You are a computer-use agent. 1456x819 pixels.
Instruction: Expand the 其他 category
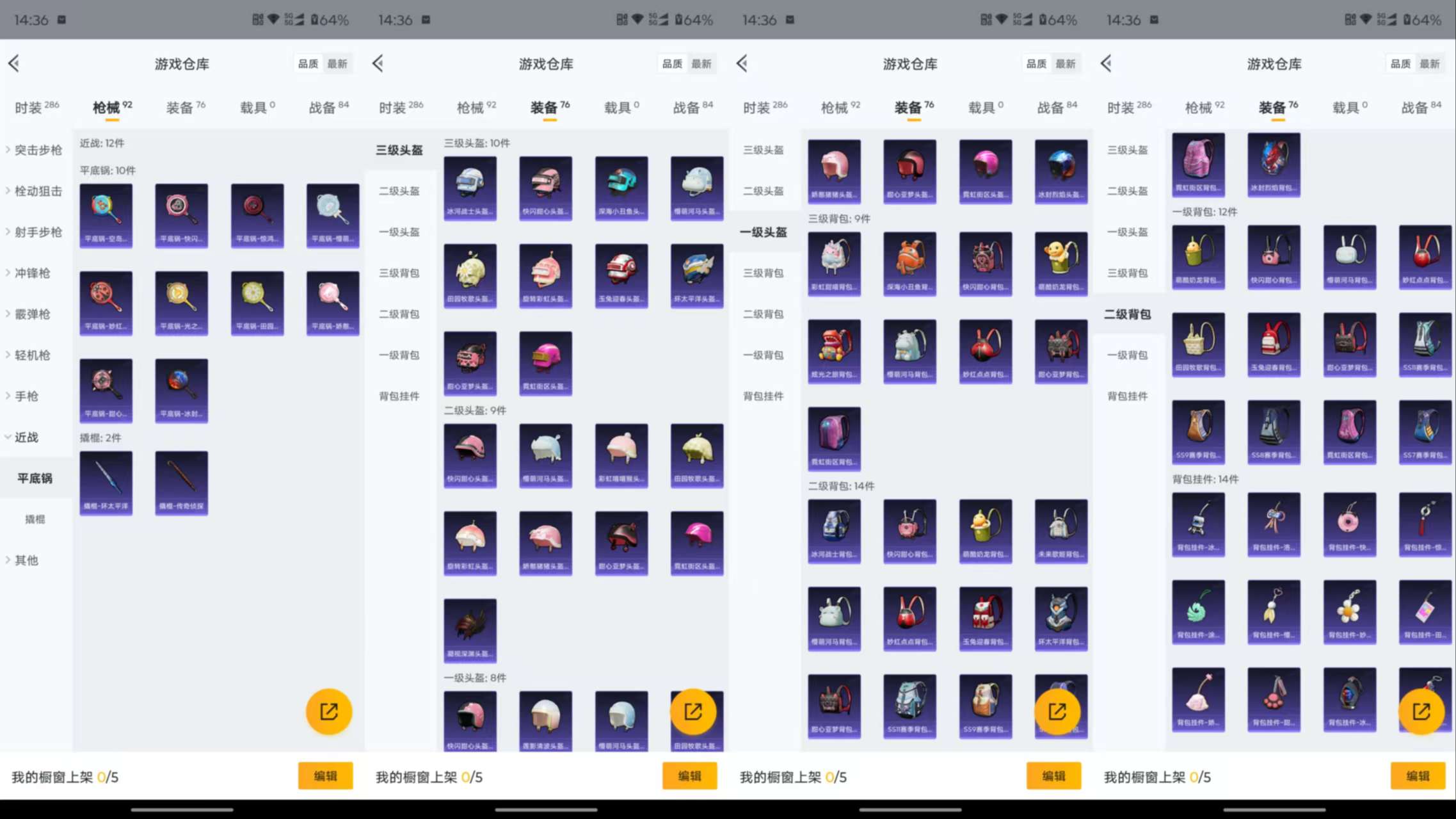point(26,560)
